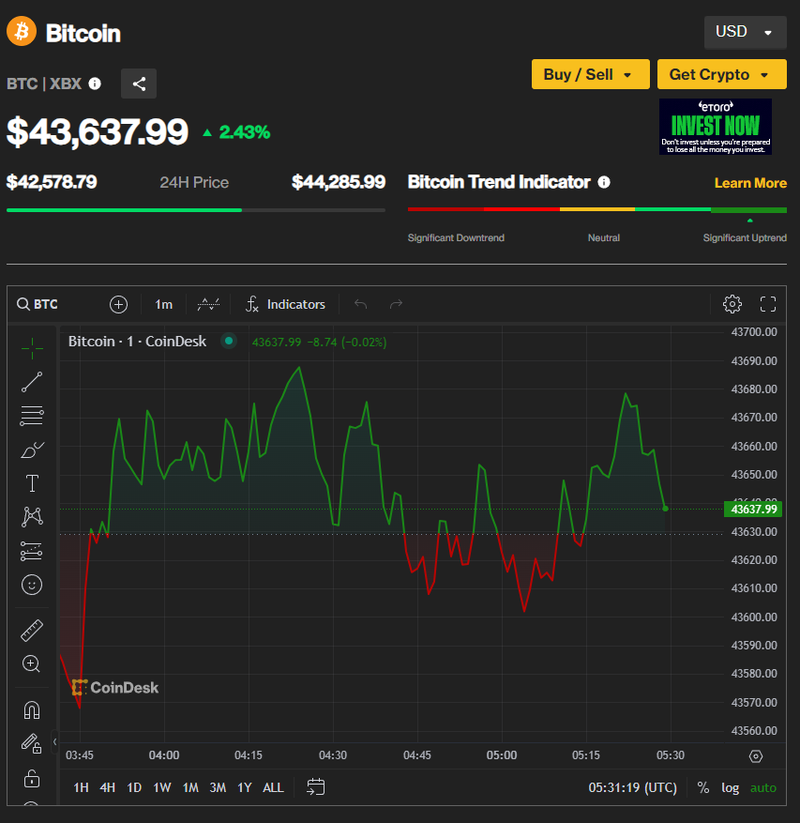This screenshot has height=823, width=800.
Task: Select the ALL time range
Action: [x=273, y=788]
